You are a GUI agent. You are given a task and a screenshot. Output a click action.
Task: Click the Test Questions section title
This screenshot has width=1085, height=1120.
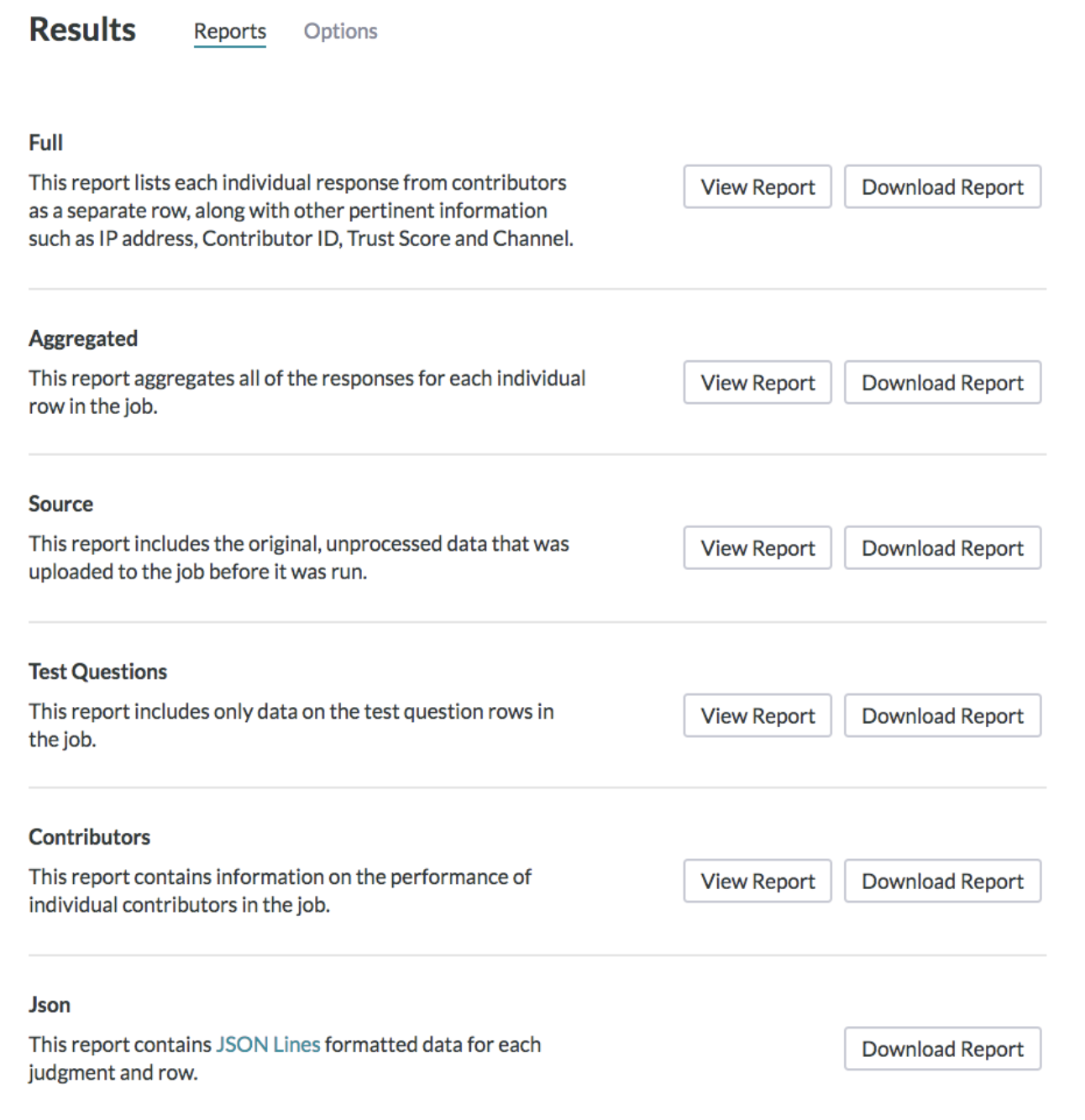[x=97, y=672]
